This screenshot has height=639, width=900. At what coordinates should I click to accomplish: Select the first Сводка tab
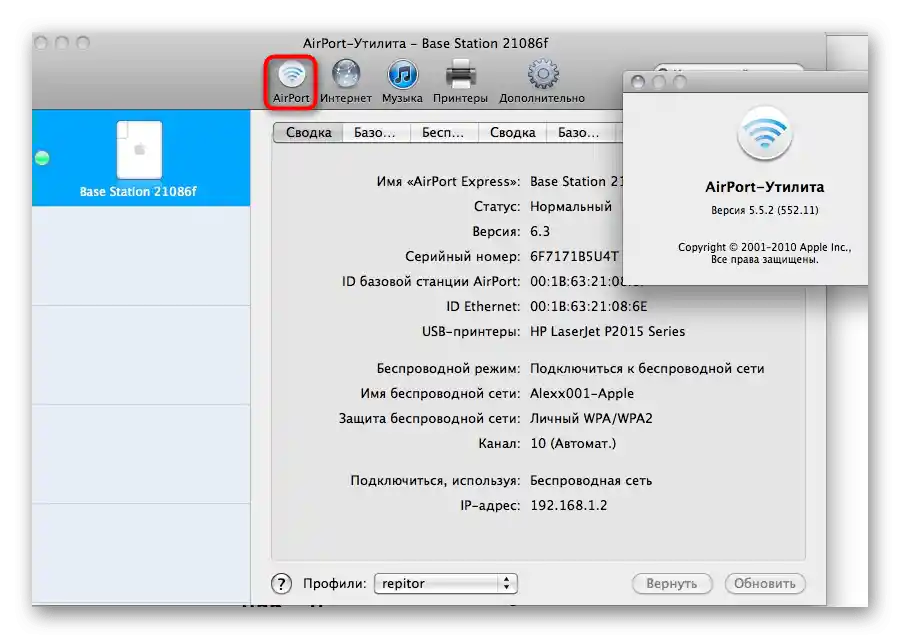coord(308,133)
